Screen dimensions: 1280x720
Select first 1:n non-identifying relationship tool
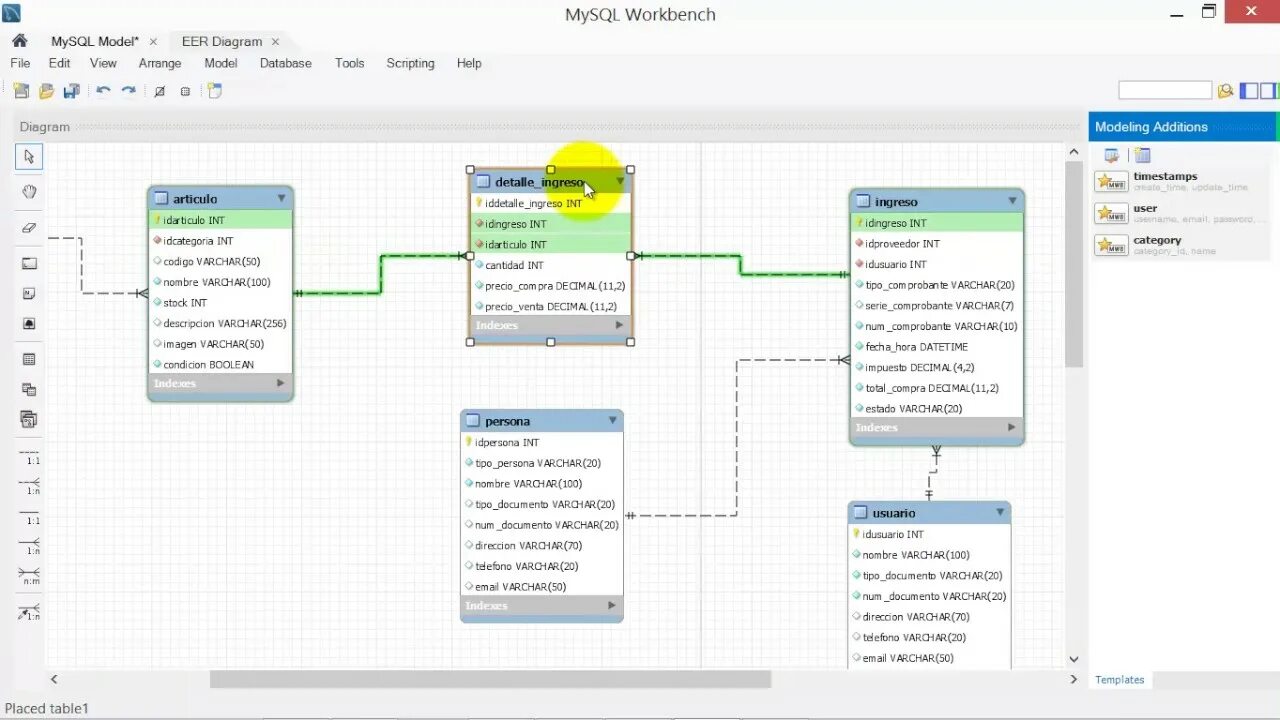click(x=30, y=486)
